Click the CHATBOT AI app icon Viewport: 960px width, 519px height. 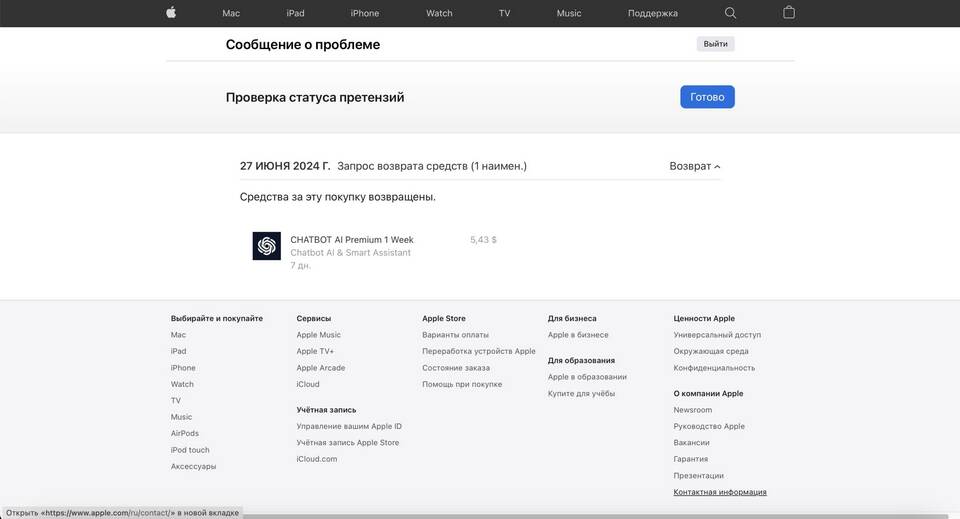tap(267, 246)
